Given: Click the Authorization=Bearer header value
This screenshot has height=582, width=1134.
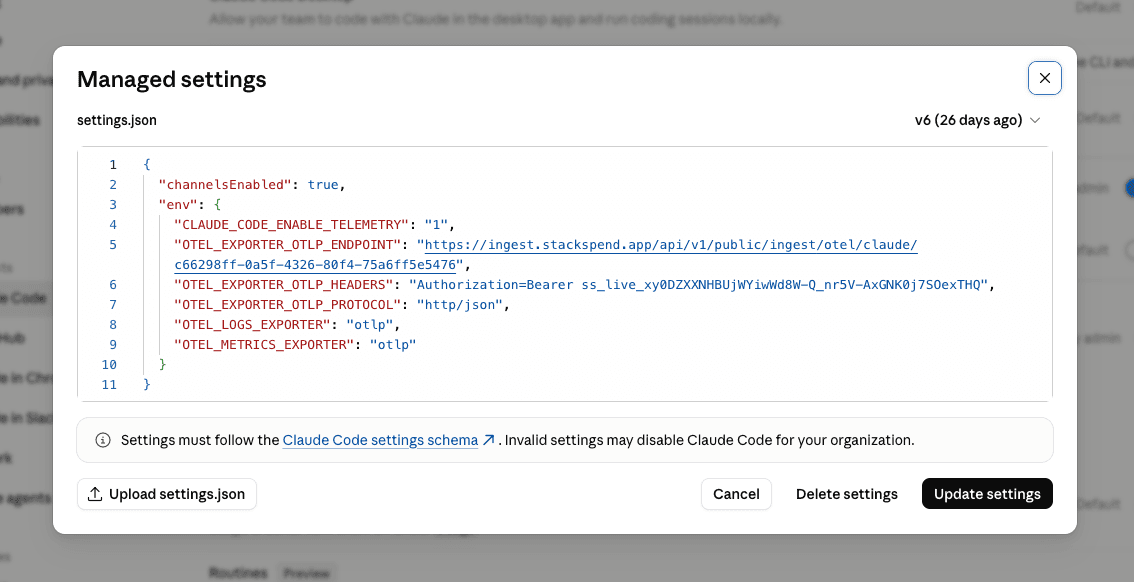Looking at the screenshot, I should 698,285.
